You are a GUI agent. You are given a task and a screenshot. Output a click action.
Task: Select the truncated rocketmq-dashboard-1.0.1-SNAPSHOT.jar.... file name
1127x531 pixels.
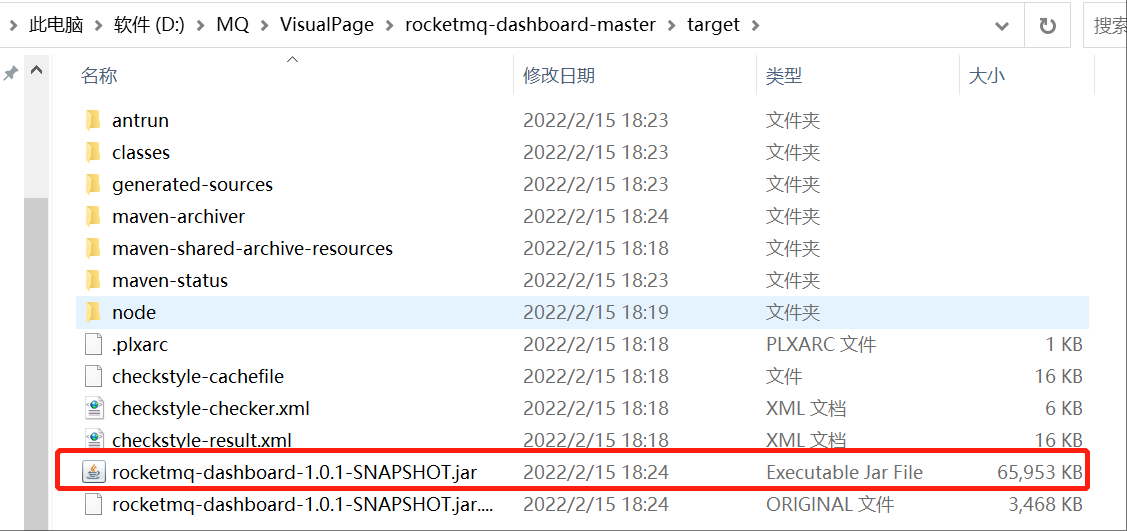coord(303,505)
